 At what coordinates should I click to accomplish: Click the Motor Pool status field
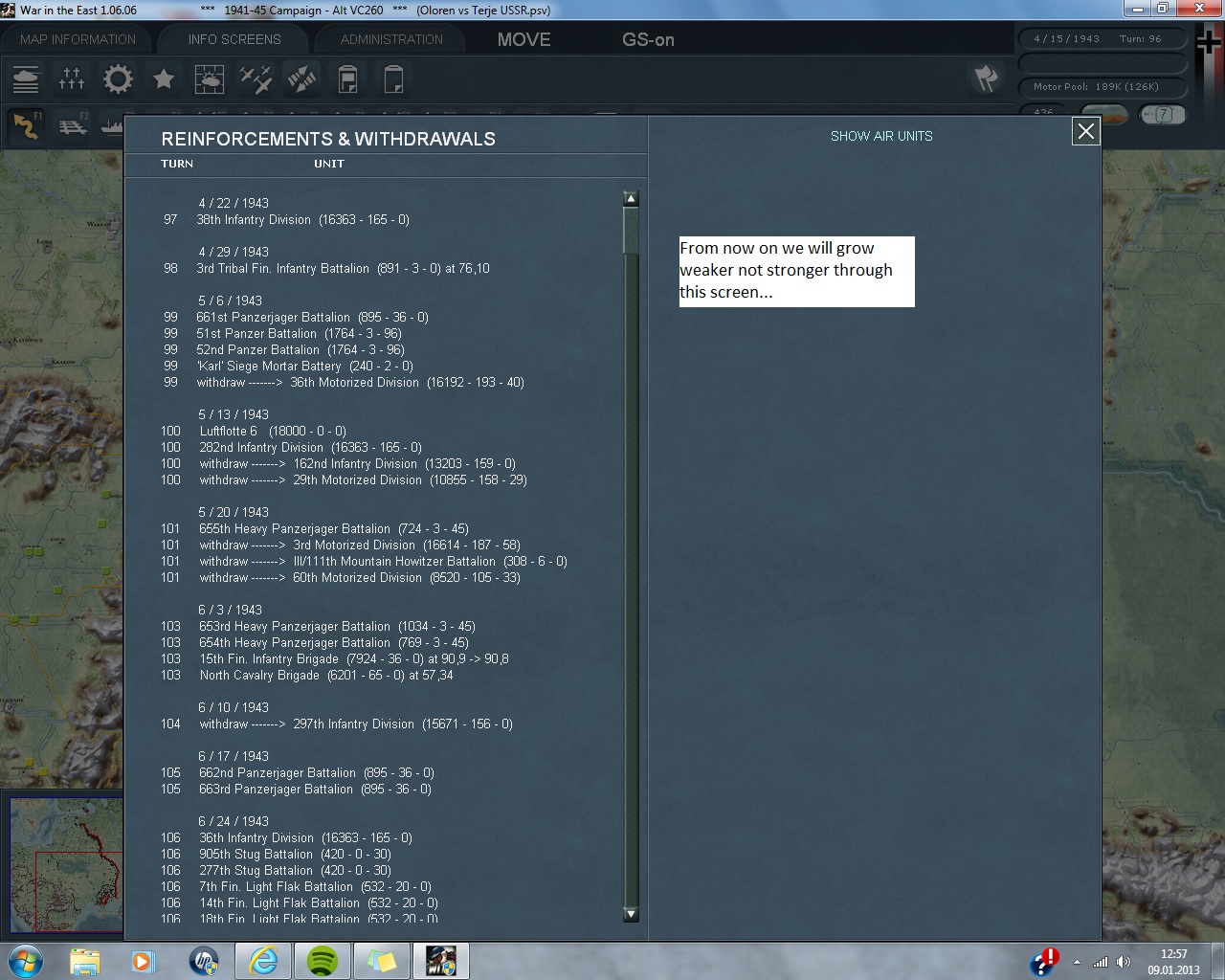coord(1102,87)
